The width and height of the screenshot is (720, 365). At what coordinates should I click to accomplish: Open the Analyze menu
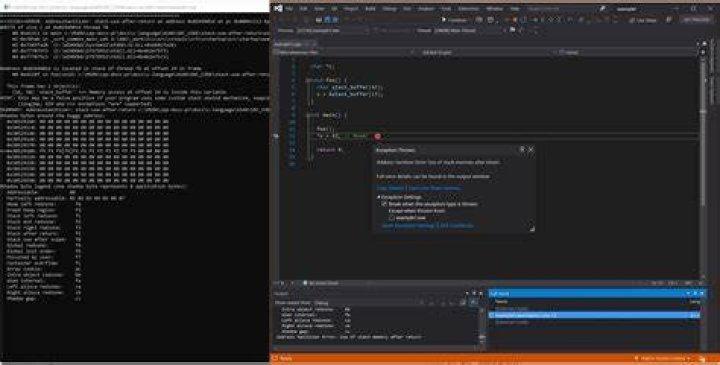(426, 9)
